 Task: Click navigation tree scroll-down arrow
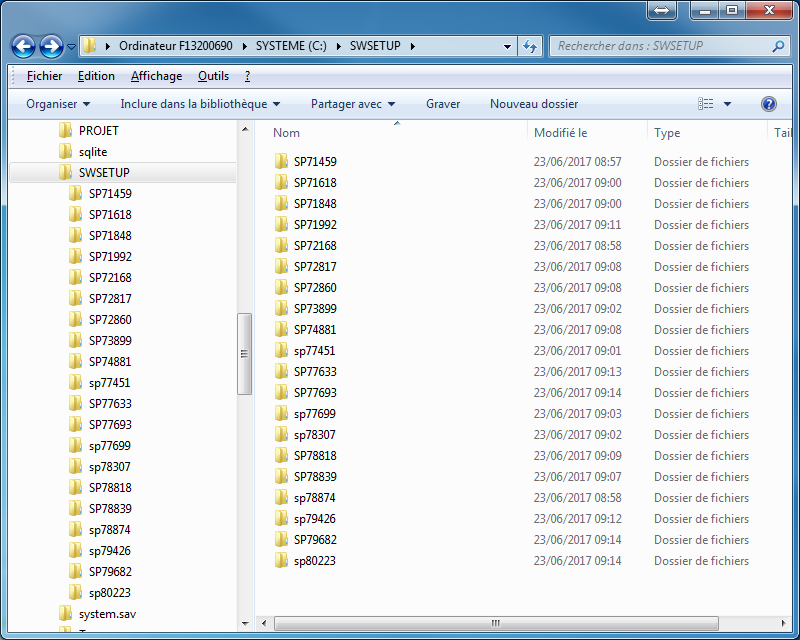[x=245, y=624]
